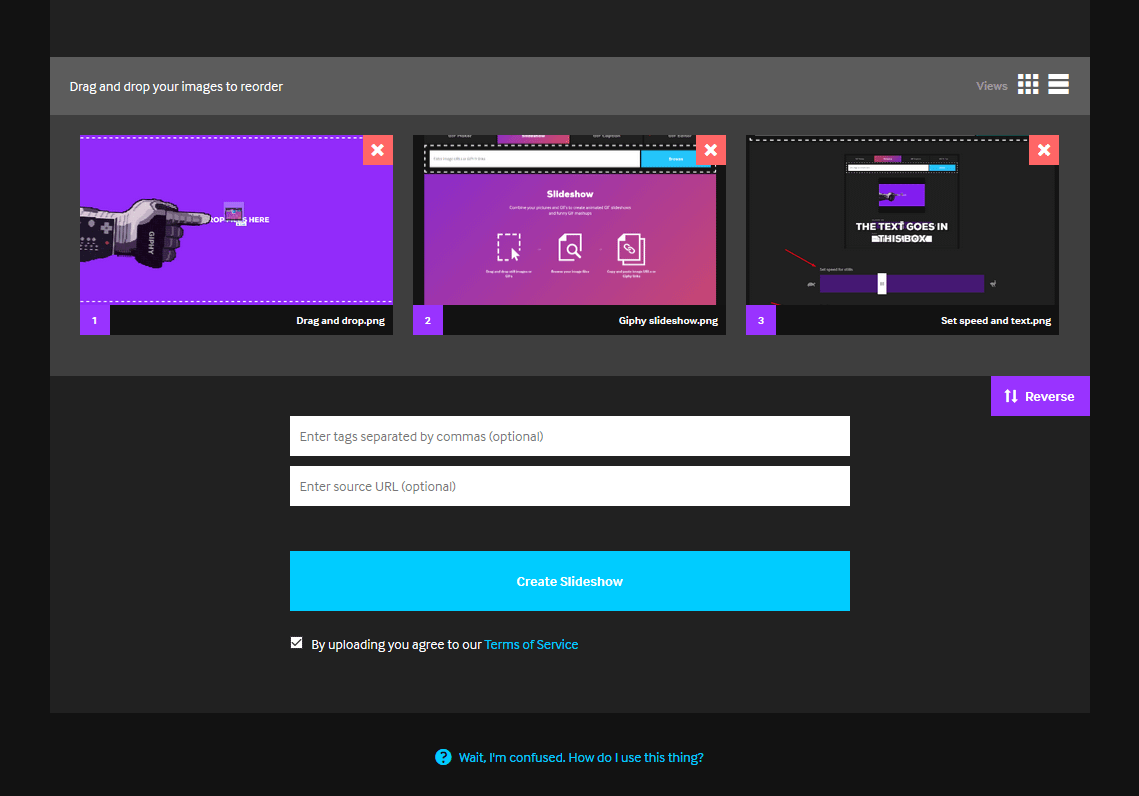Remove Set speed and text.png image

pyautogui.click(x=1044, y=150)
